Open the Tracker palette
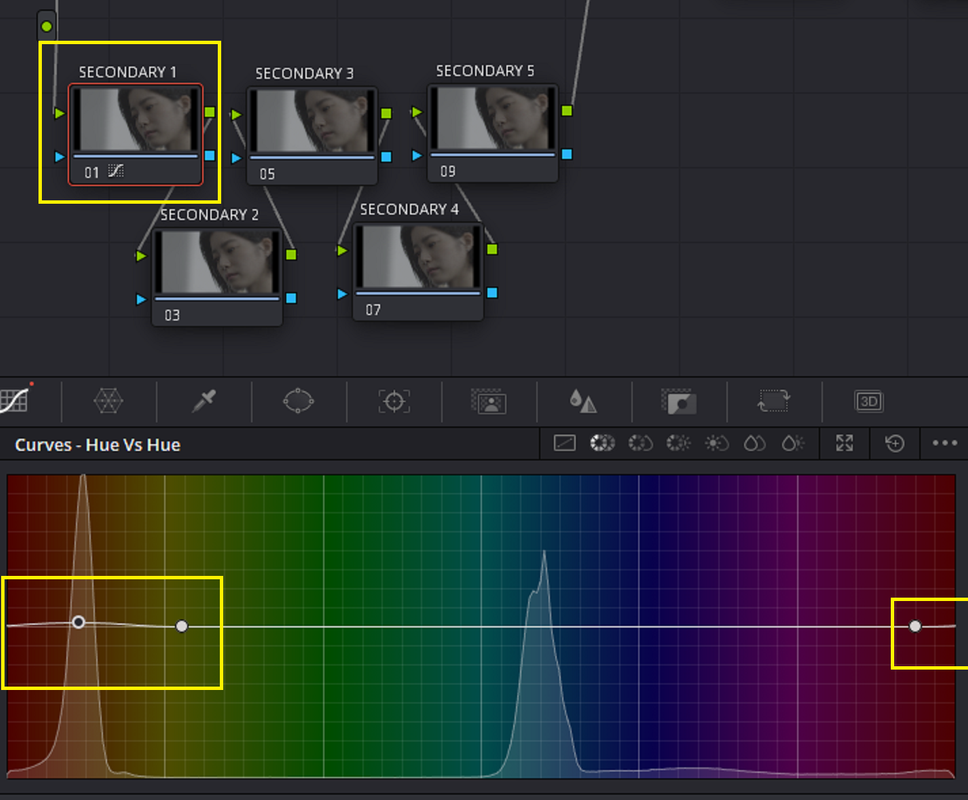This screenshot has width=968, height=800. pos(394,402)
